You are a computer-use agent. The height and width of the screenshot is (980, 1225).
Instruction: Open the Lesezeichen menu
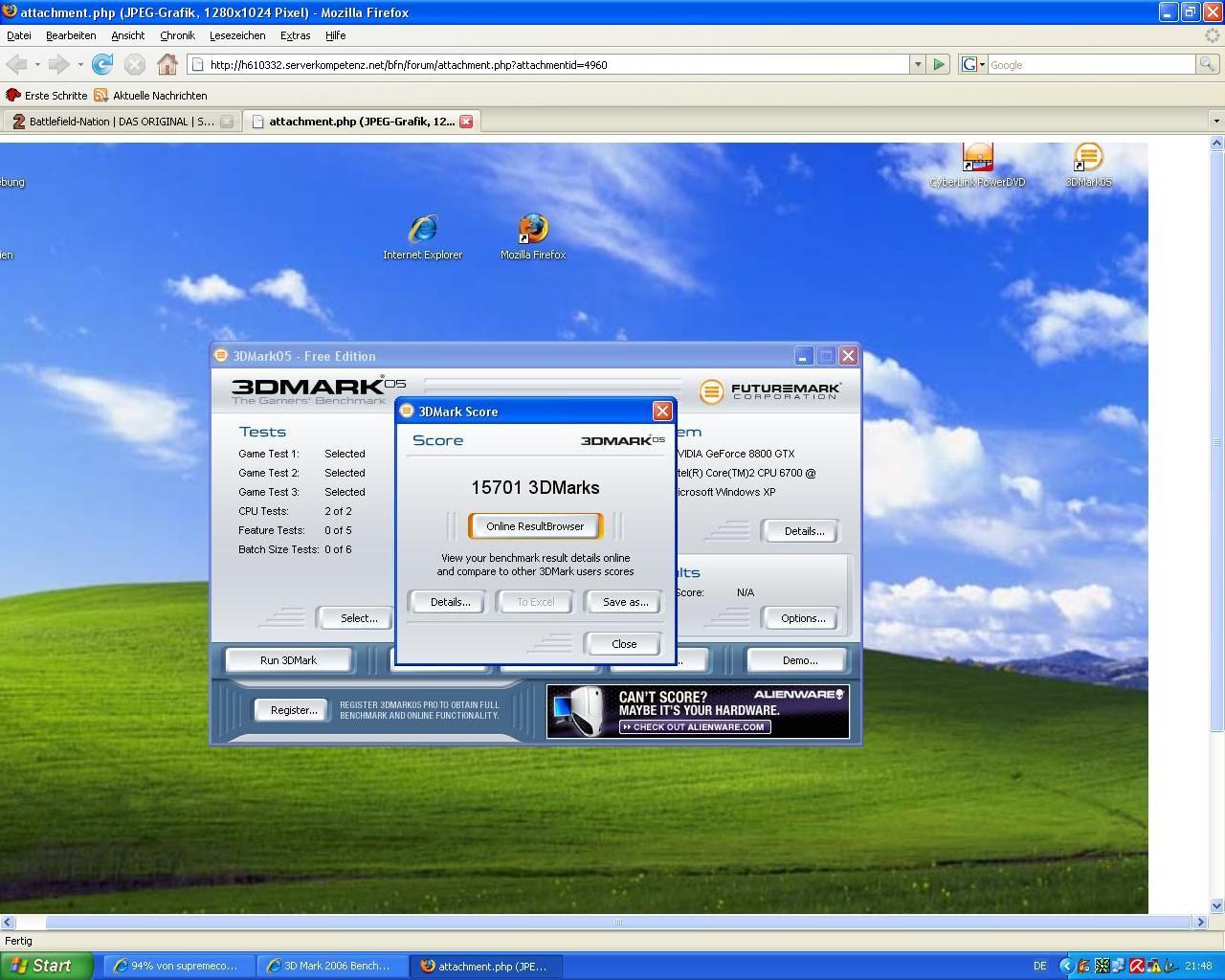(237, 35)
